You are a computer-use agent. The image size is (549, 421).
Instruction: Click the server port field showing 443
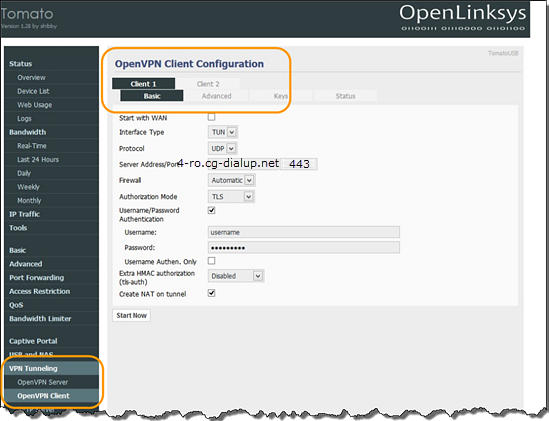299,164
